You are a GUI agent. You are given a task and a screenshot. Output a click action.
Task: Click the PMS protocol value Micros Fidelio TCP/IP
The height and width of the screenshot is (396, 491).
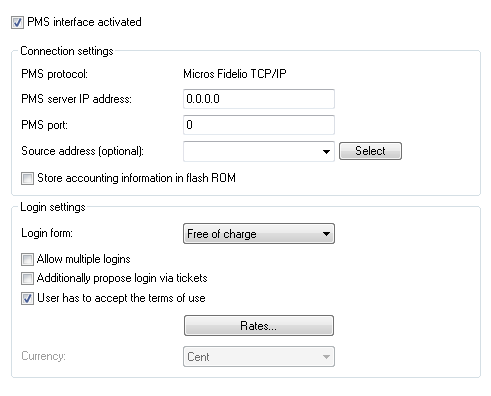235,74
